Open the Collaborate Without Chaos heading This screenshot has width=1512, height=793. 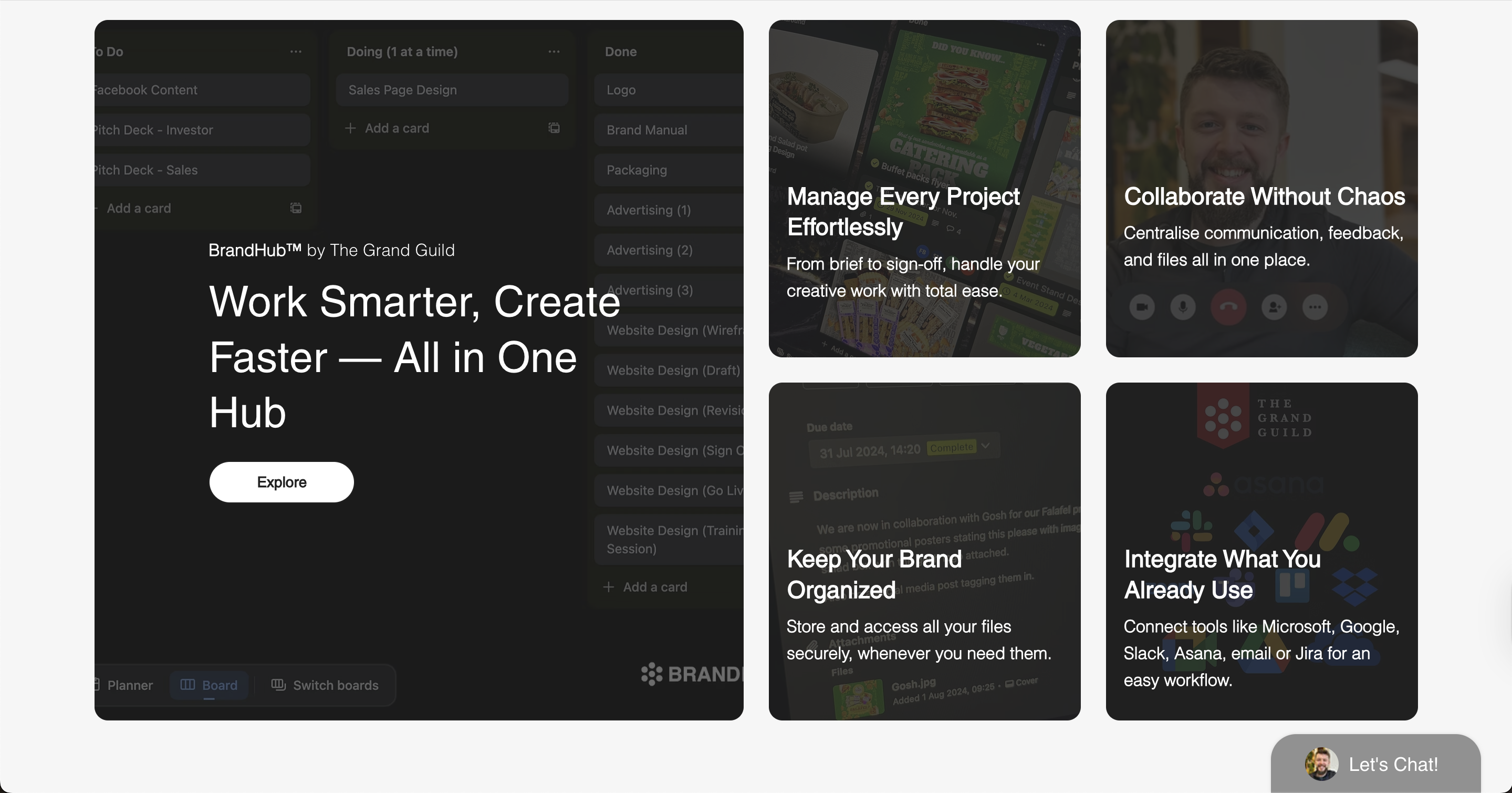(1264, 196)
